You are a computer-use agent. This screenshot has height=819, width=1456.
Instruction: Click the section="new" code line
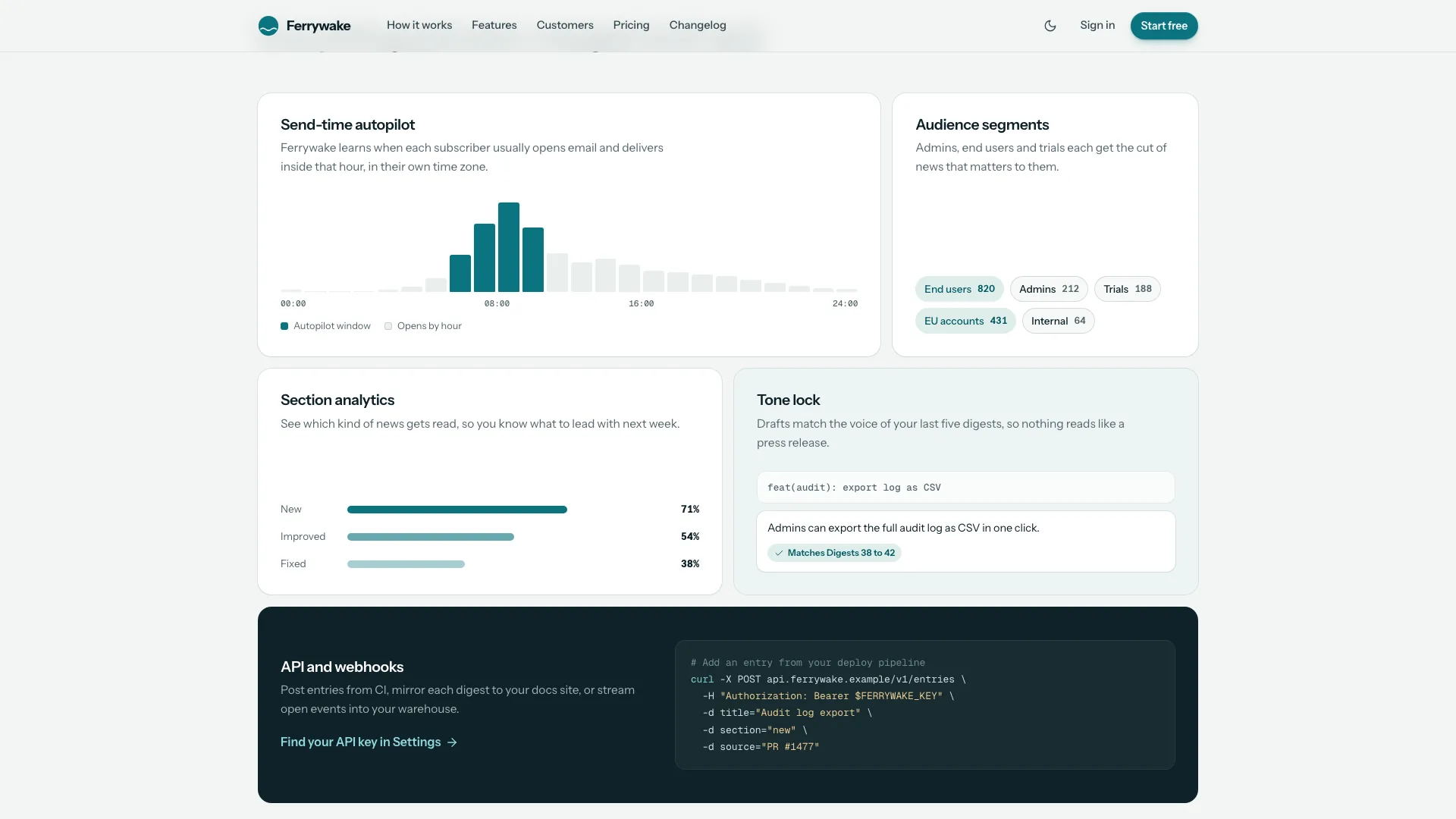755,730
